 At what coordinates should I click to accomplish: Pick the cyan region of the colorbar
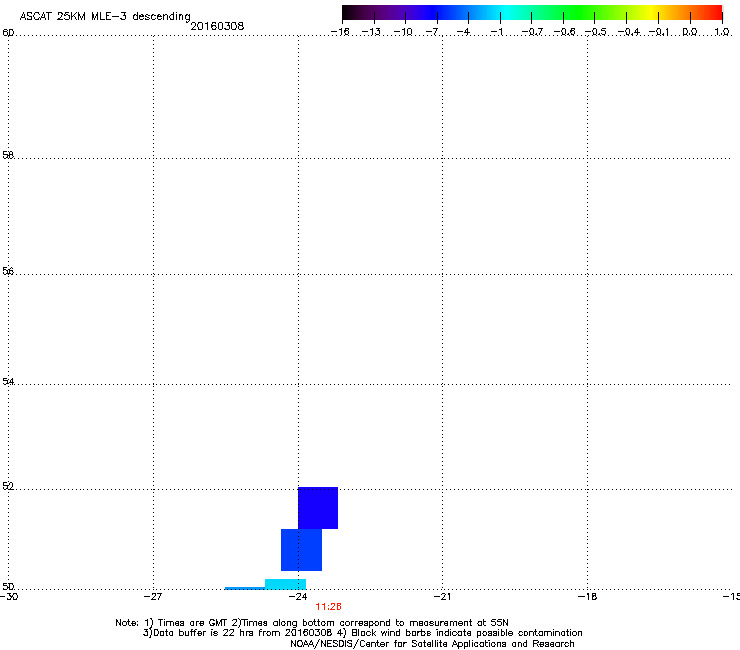(x=507, y=13)
